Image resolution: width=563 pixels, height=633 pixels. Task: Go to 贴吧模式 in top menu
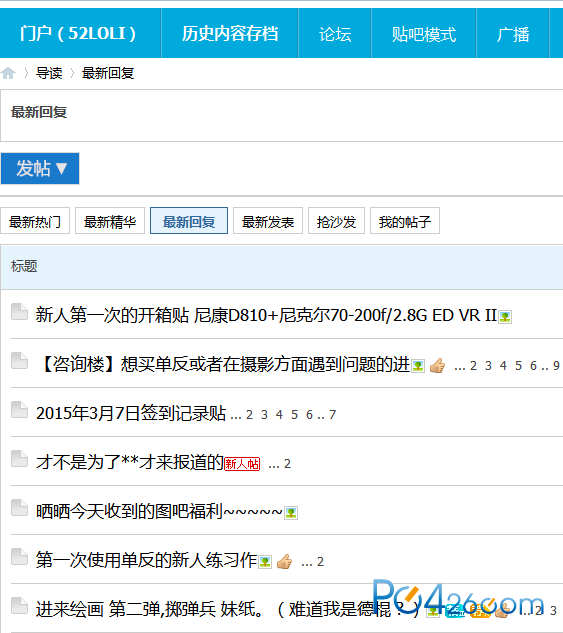(x=424, y=34)
